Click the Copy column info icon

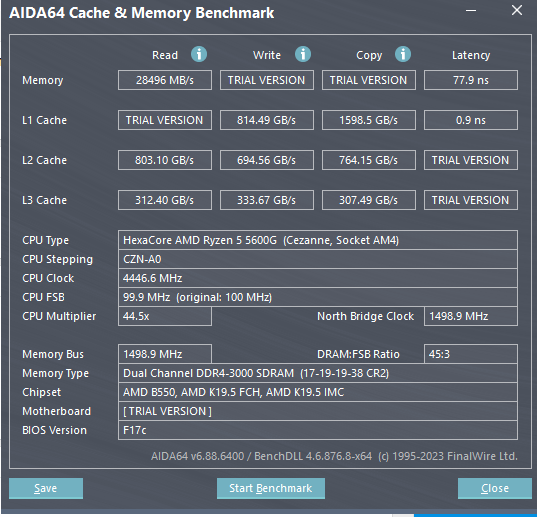tap(403, 54)
